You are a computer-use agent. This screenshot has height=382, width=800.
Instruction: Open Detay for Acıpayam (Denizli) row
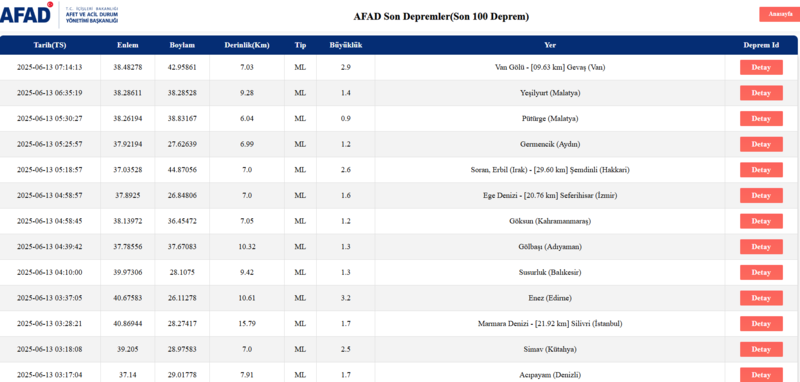761,375
